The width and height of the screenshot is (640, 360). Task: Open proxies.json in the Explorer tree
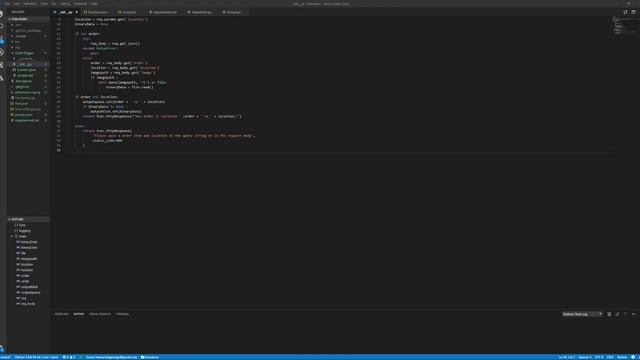coord(28,115)
